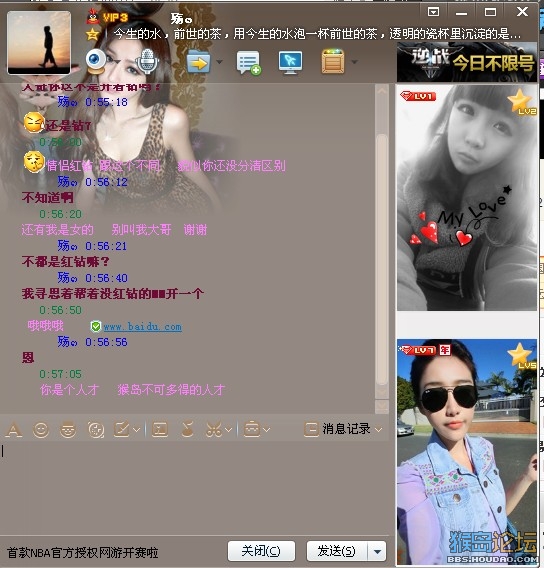Image resolution: width=544 pixels, height=568 pixels.
Task: Open the handwriting input icon
Action: (122, 430)
